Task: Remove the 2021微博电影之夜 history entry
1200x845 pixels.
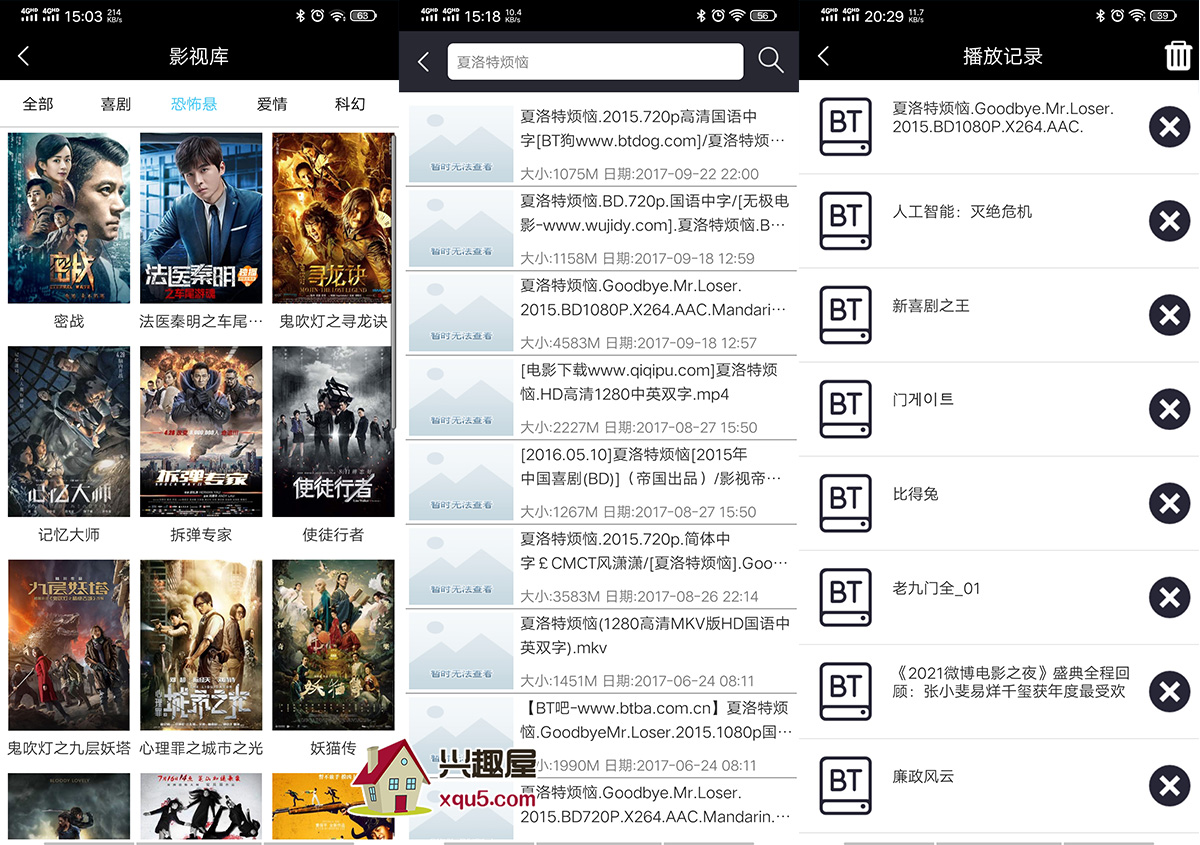Action: tap(1169, 691)
